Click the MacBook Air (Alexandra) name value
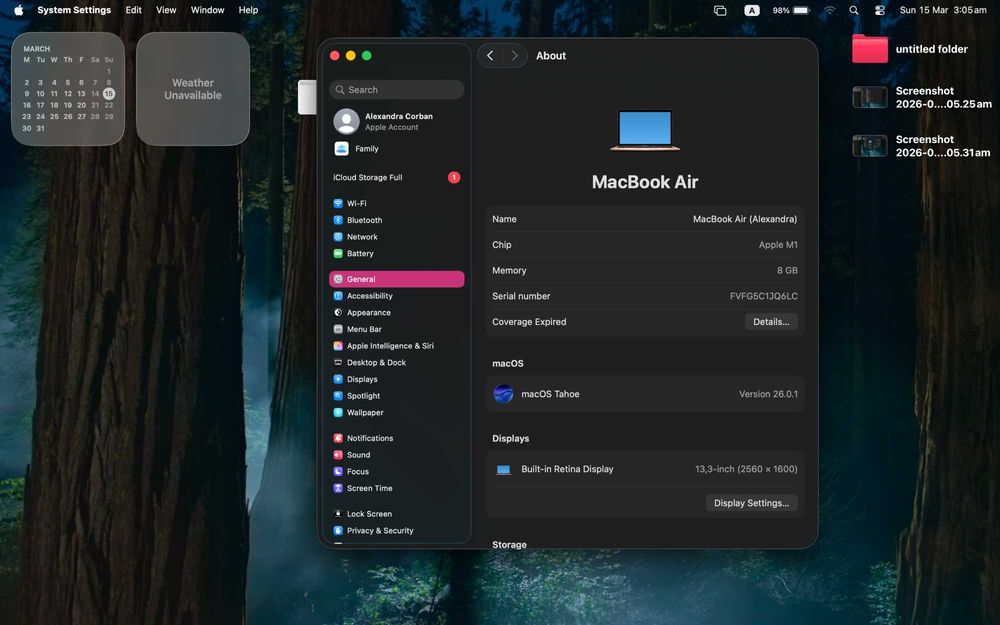 [x=745, y=219]
